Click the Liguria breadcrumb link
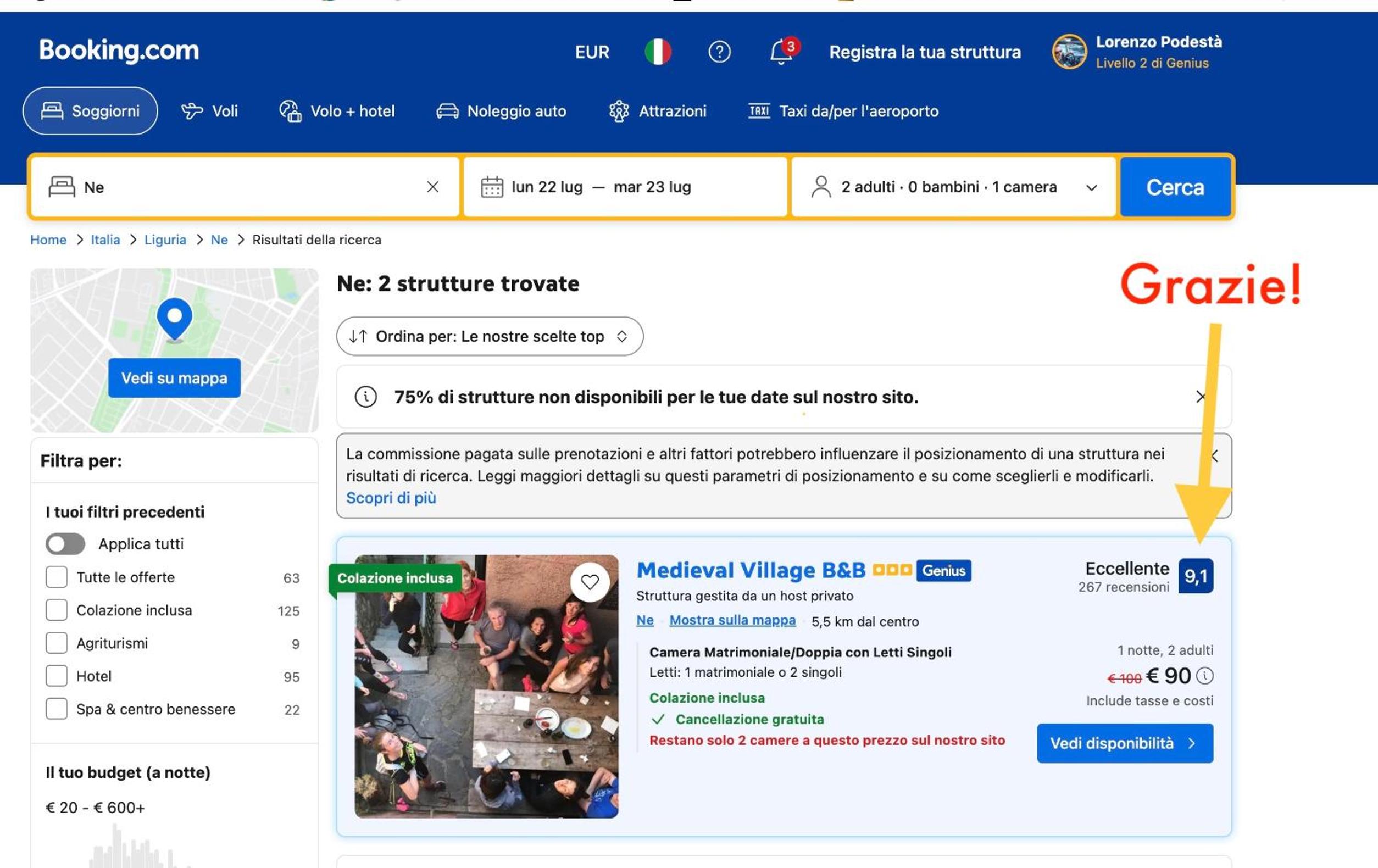Screen dimensions: 1378x868 point(165,240)
